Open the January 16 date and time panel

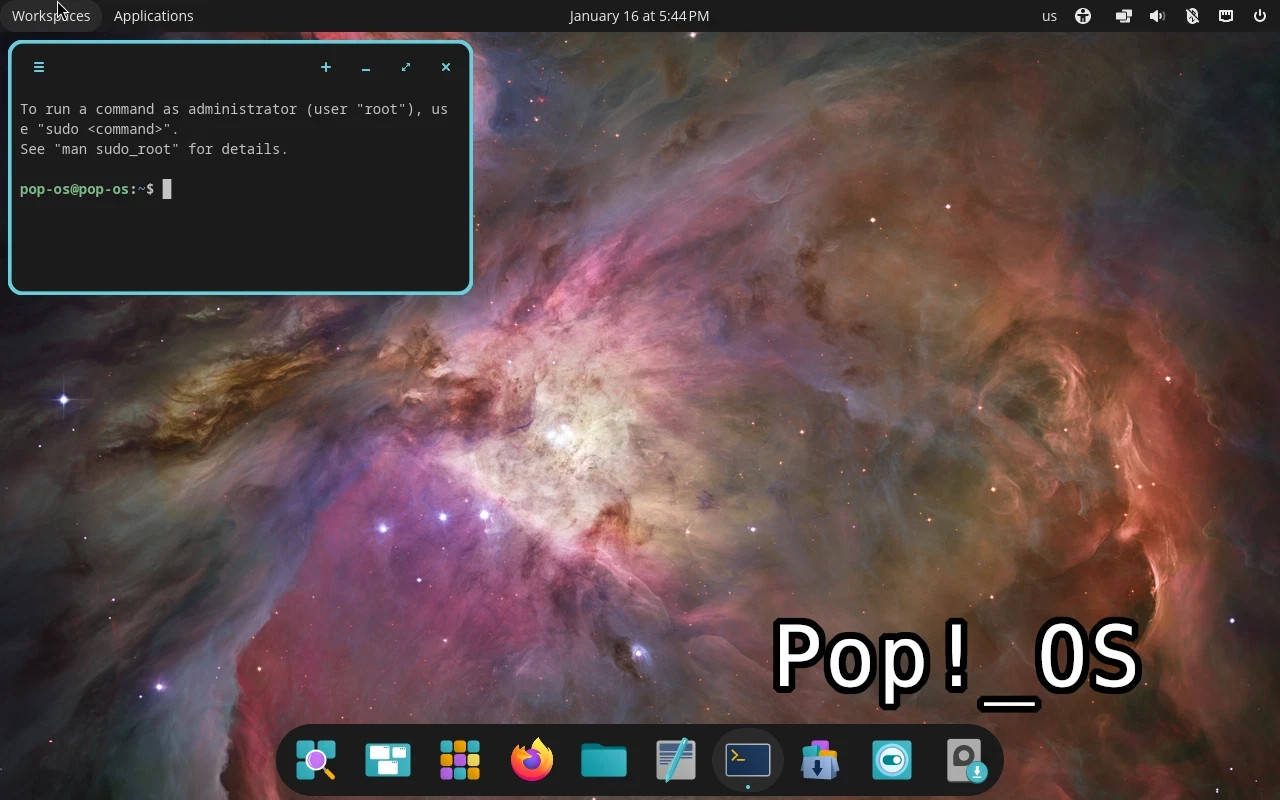(639, 16)
